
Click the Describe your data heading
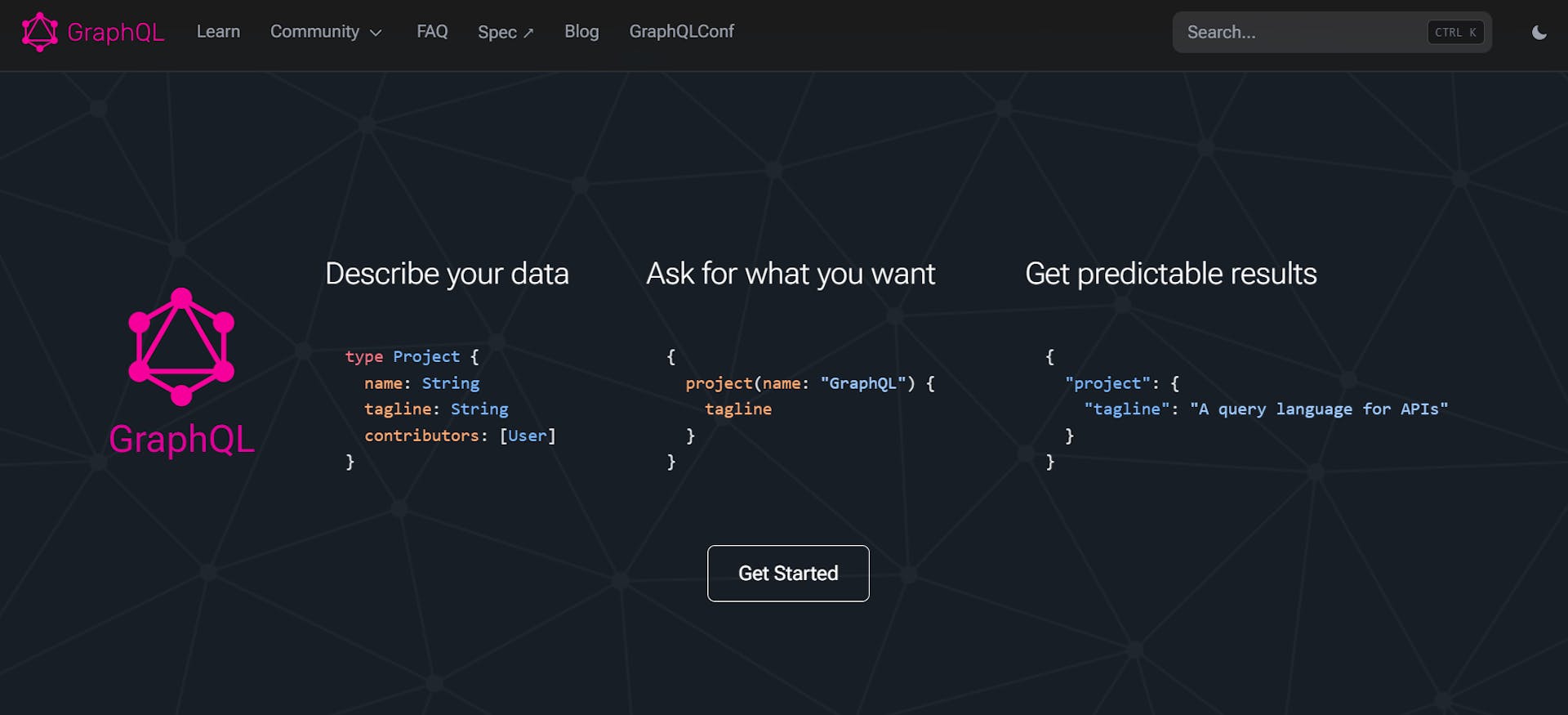point(447,274)
